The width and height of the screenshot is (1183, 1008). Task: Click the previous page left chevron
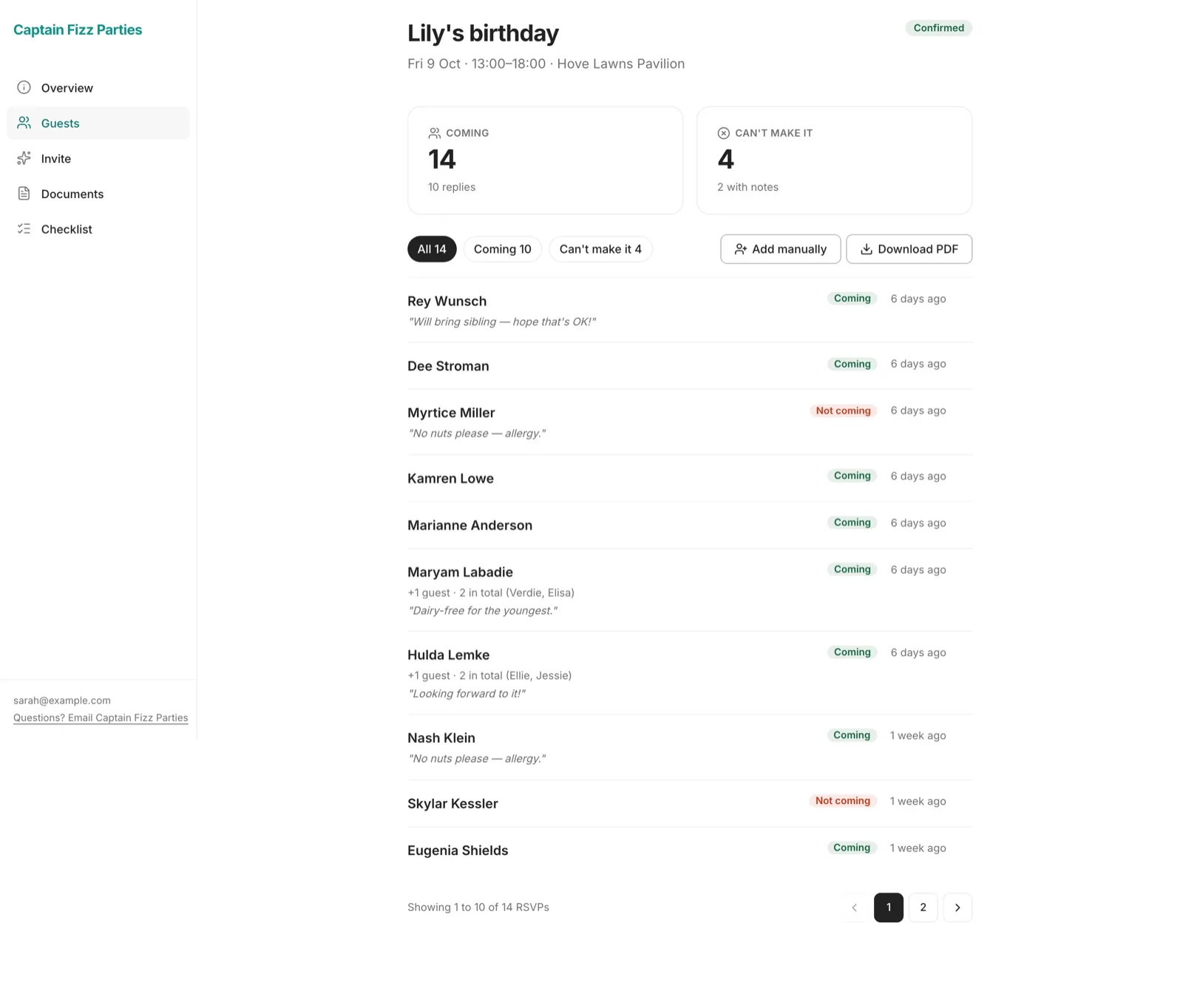click(855, 907)
